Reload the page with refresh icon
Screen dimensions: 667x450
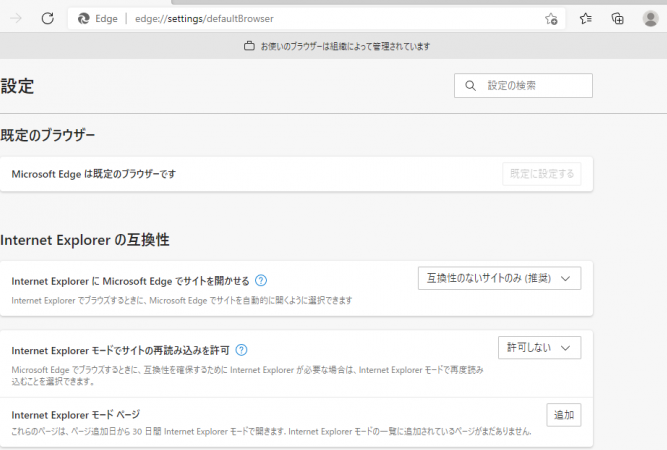click(x=48, y=18)
